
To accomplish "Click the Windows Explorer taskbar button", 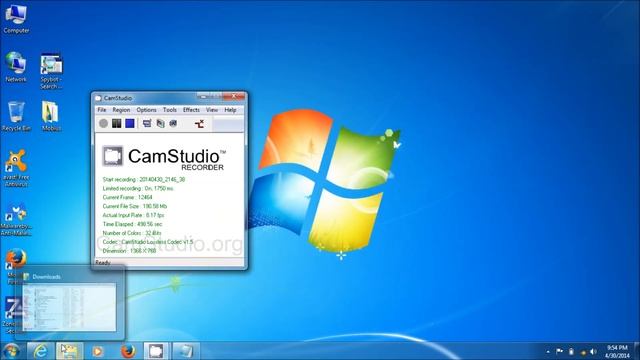I will [69, 351].
